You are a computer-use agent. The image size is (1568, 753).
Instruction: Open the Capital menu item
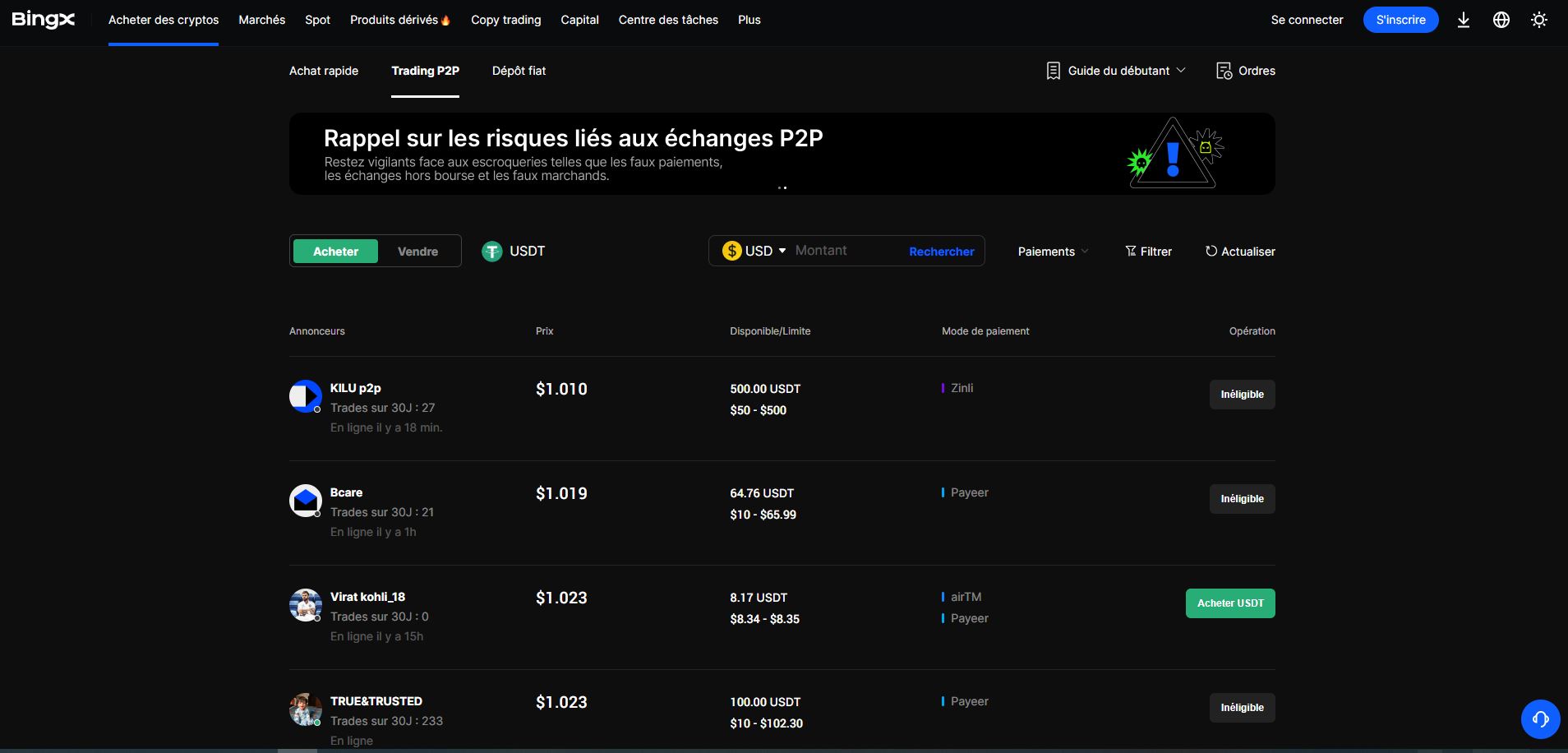click(580, 20)
